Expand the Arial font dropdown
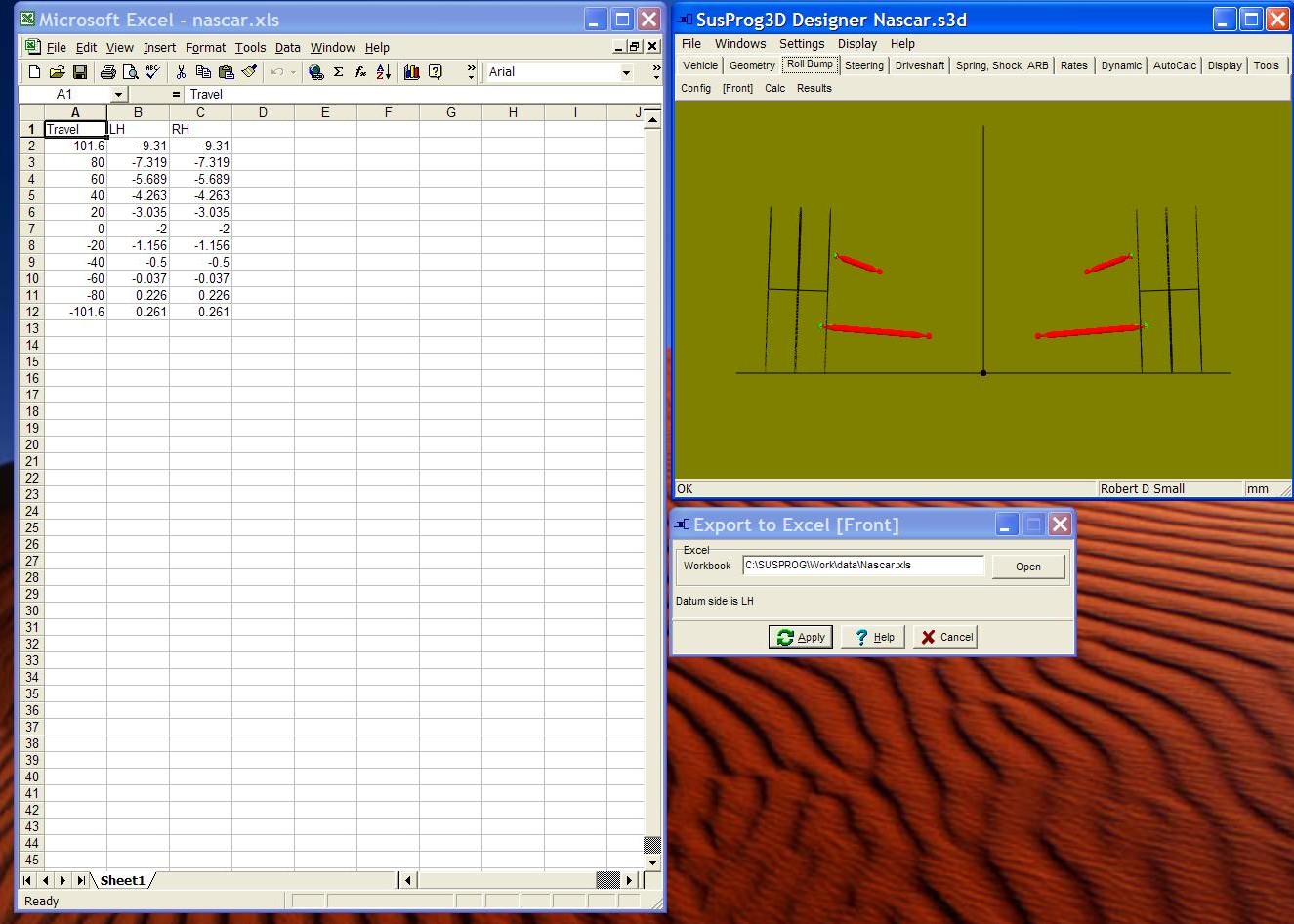This screenshot has width=1294, height=924. click(x=626, y=72)
